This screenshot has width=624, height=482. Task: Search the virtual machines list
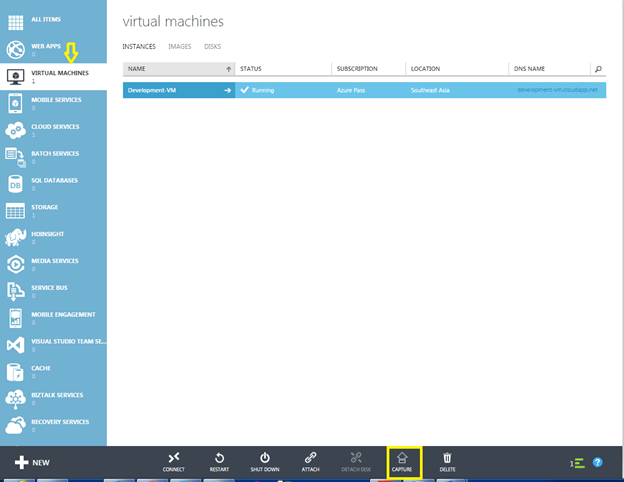click(598, 69)
